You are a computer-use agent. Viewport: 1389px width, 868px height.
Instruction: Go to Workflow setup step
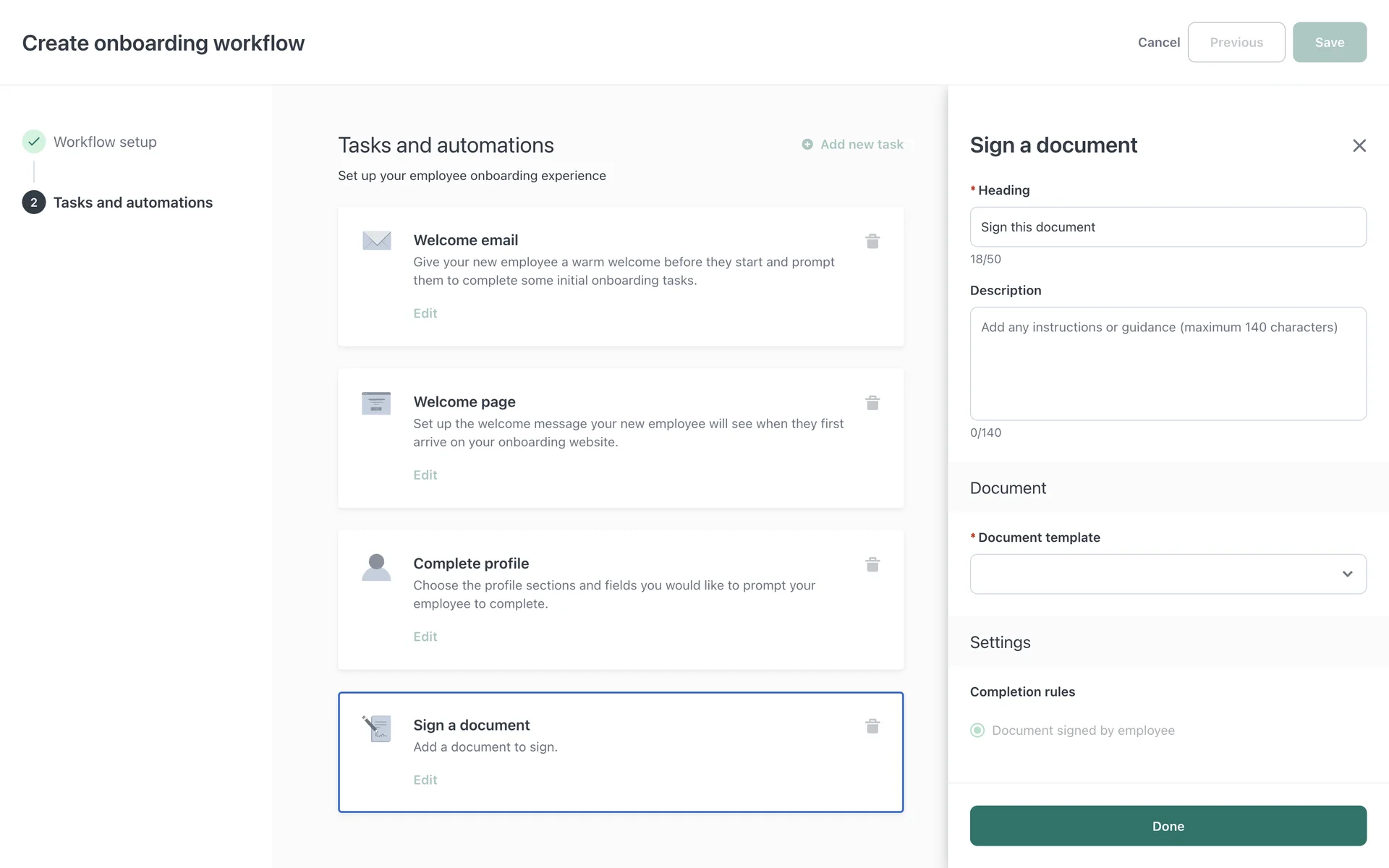pos(105,142)
